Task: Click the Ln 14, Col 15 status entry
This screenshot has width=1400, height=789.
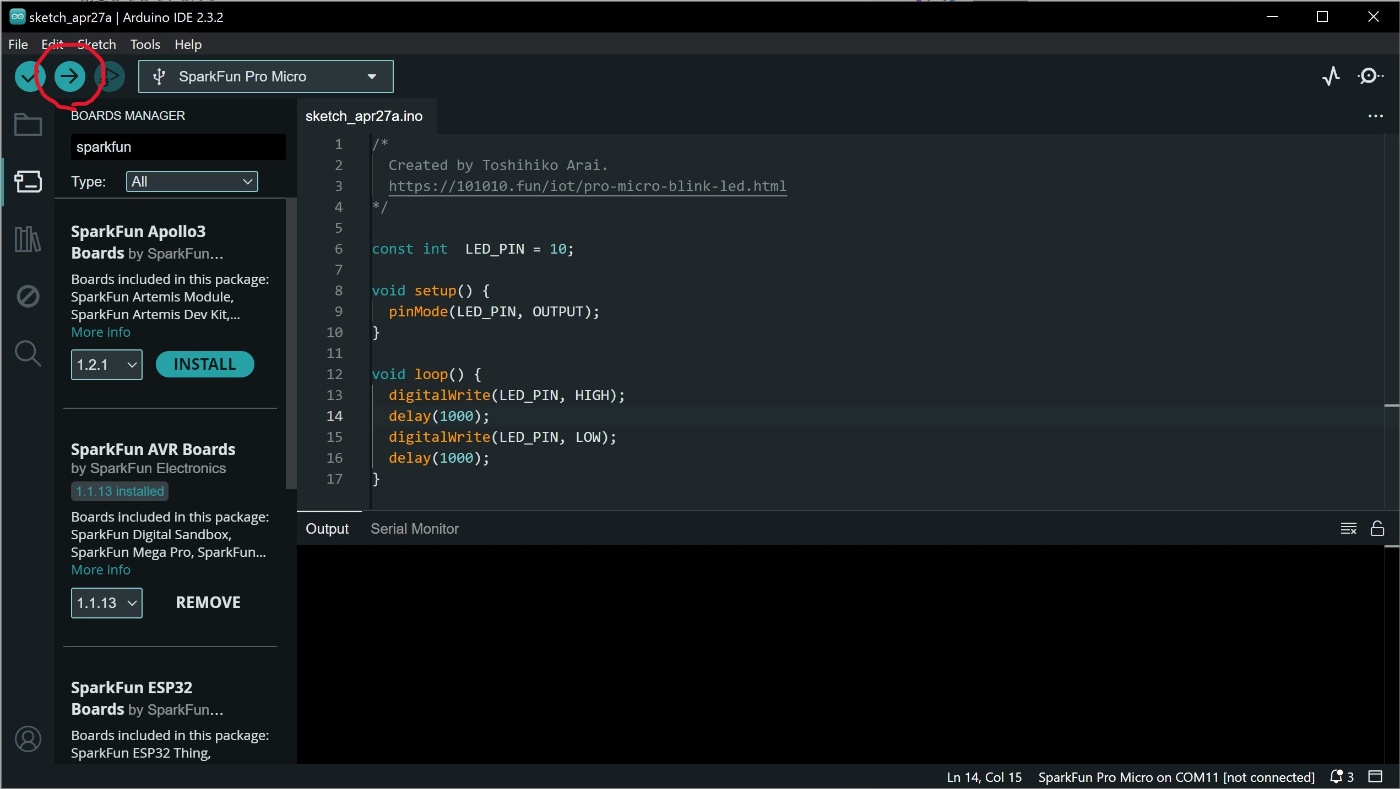Action: coord(984,777)
